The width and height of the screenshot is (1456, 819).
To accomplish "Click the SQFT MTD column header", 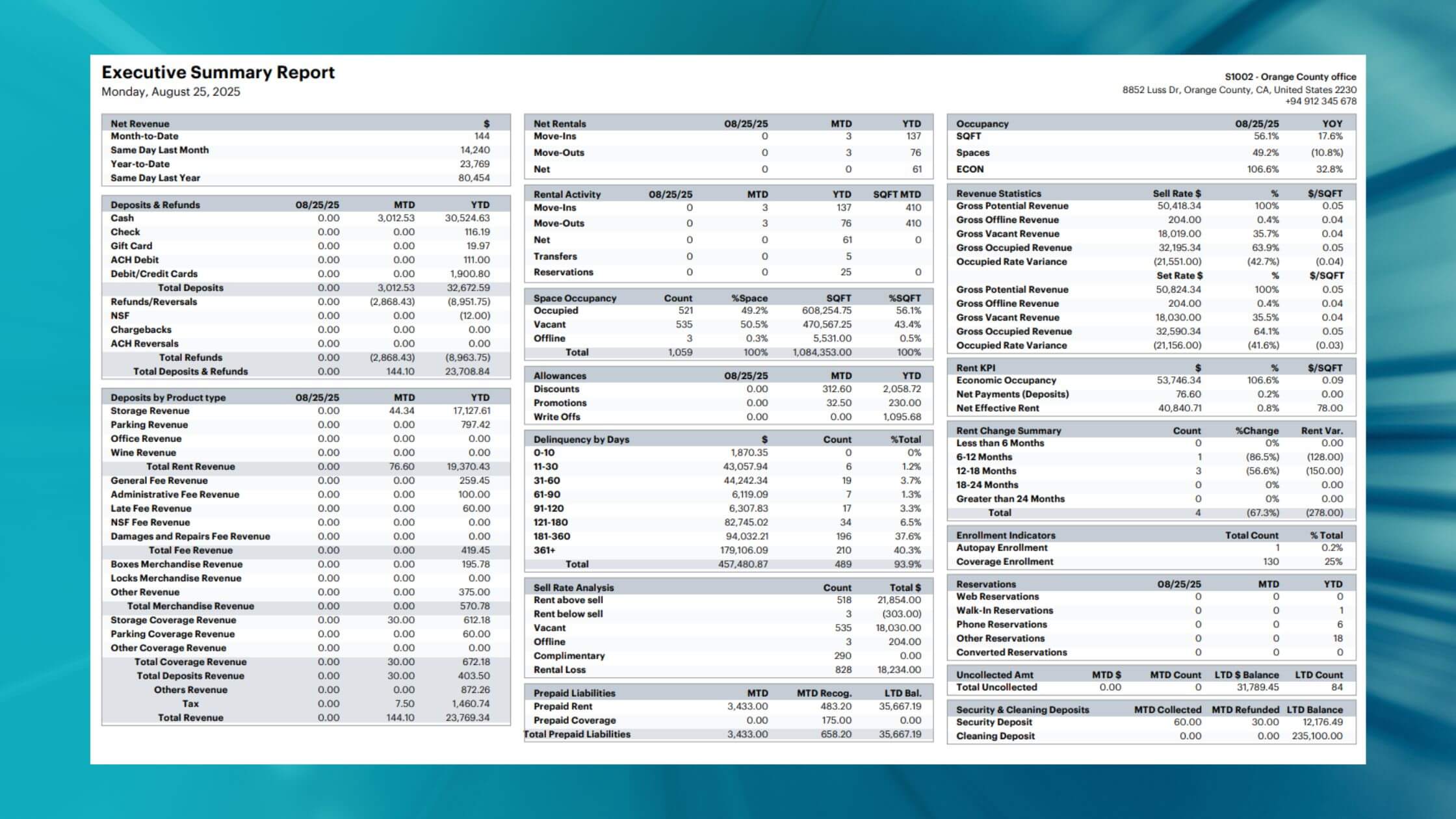I will click(897, 194).
